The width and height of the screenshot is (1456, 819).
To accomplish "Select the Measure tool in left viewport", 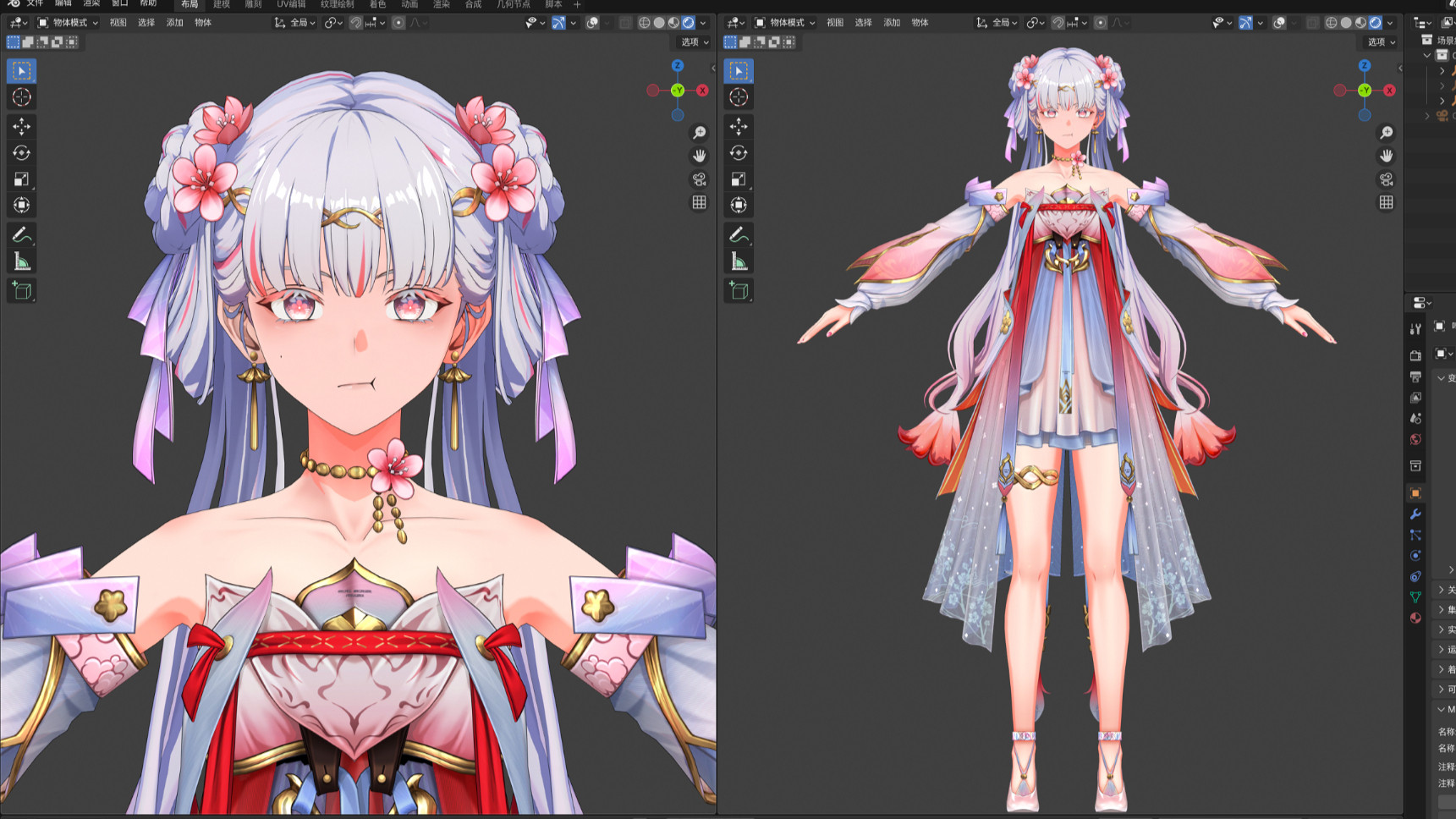I will point(21,261).
